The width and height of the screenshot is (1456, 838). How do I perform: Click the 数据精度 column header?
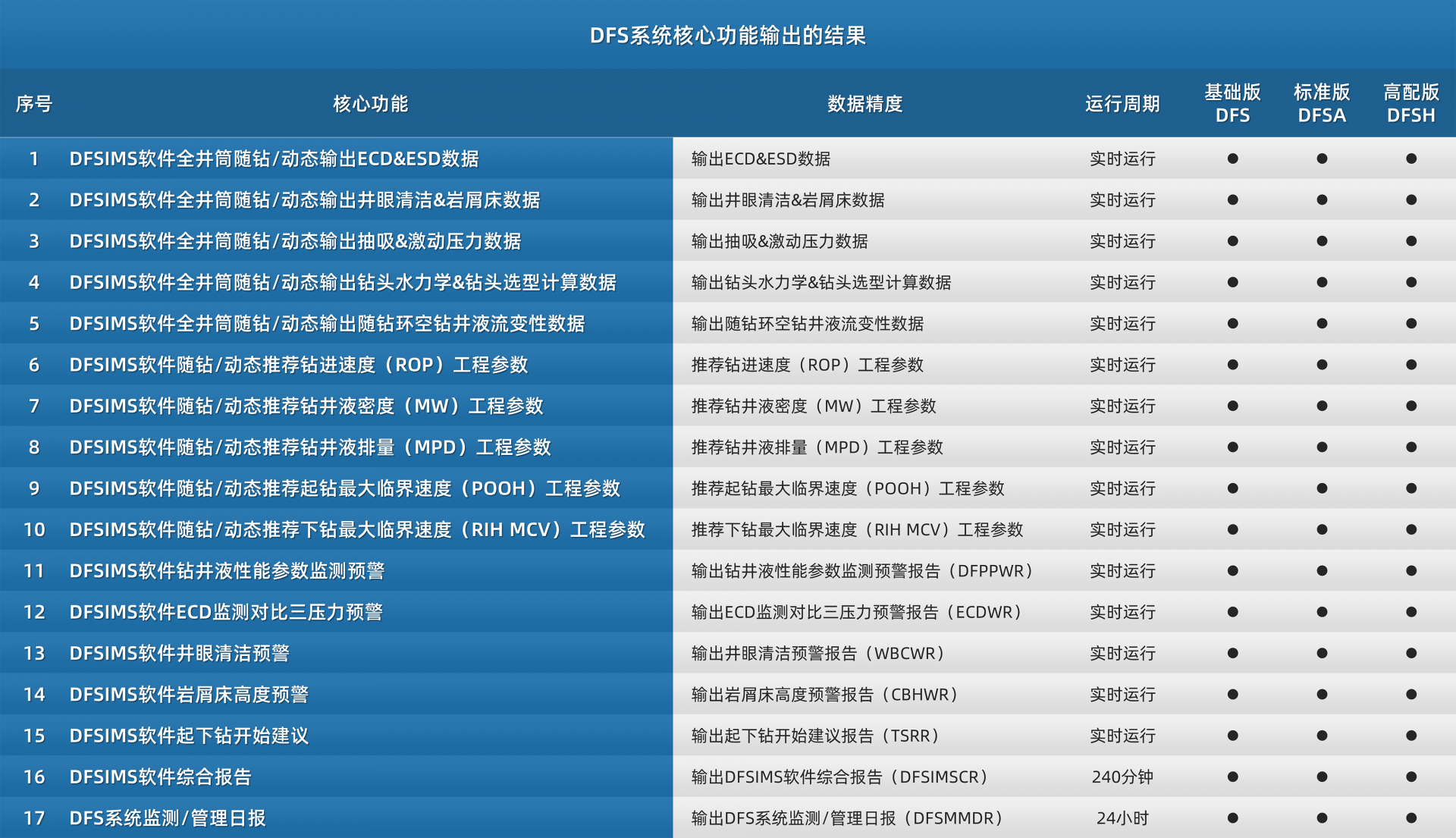coord(864,104)
